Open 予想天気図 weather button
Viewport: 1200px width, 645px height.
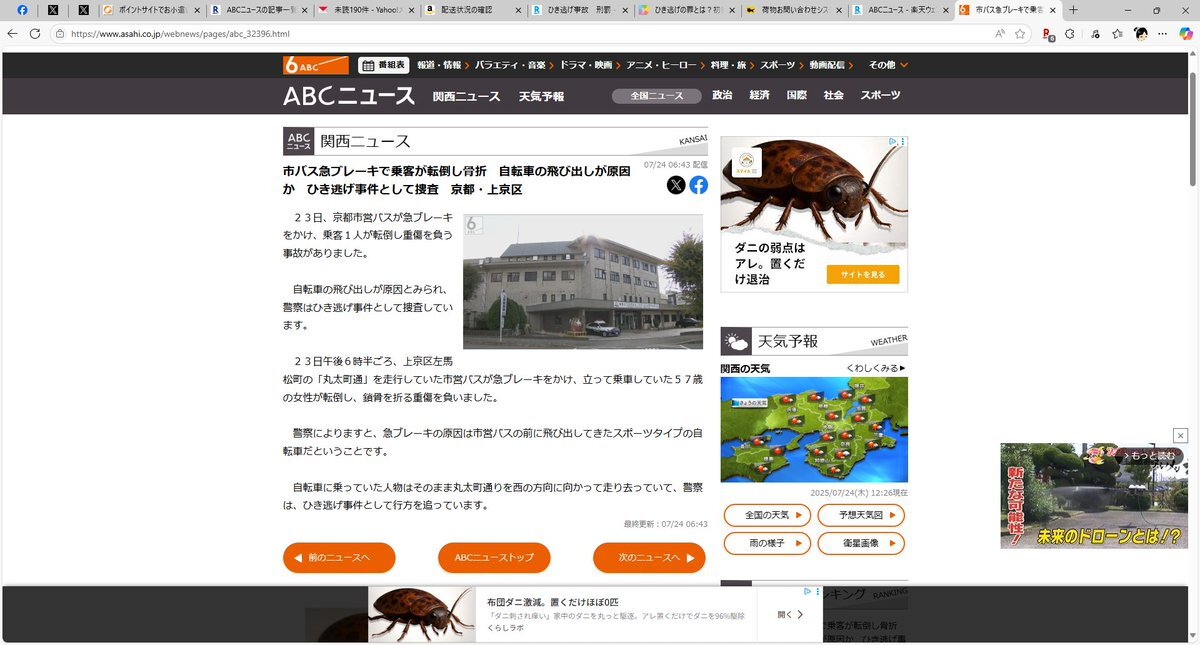click(861, 516)
